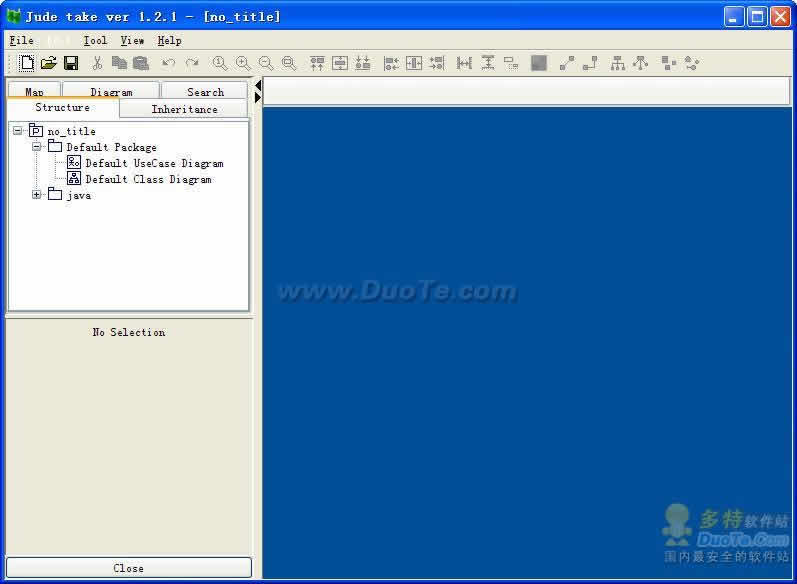Click the upward tree layout arrow icon

640,63
